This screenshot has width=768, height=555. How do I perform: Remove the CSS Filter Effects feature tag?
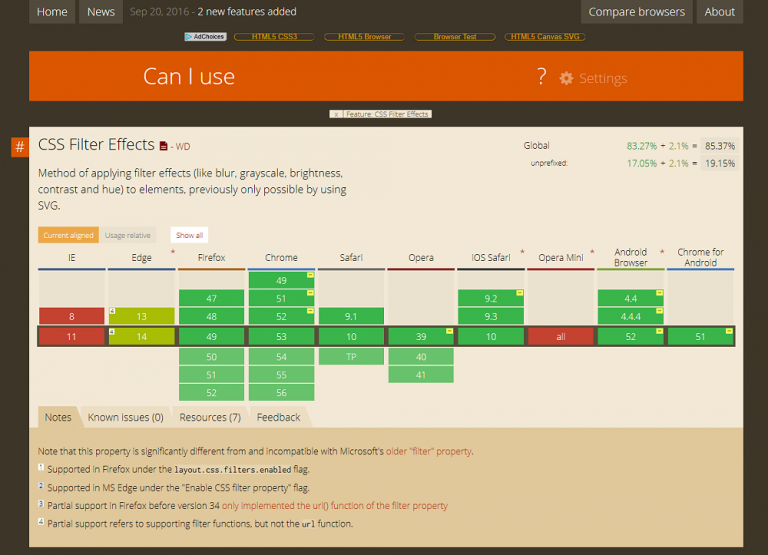click(x=336, y=114)
